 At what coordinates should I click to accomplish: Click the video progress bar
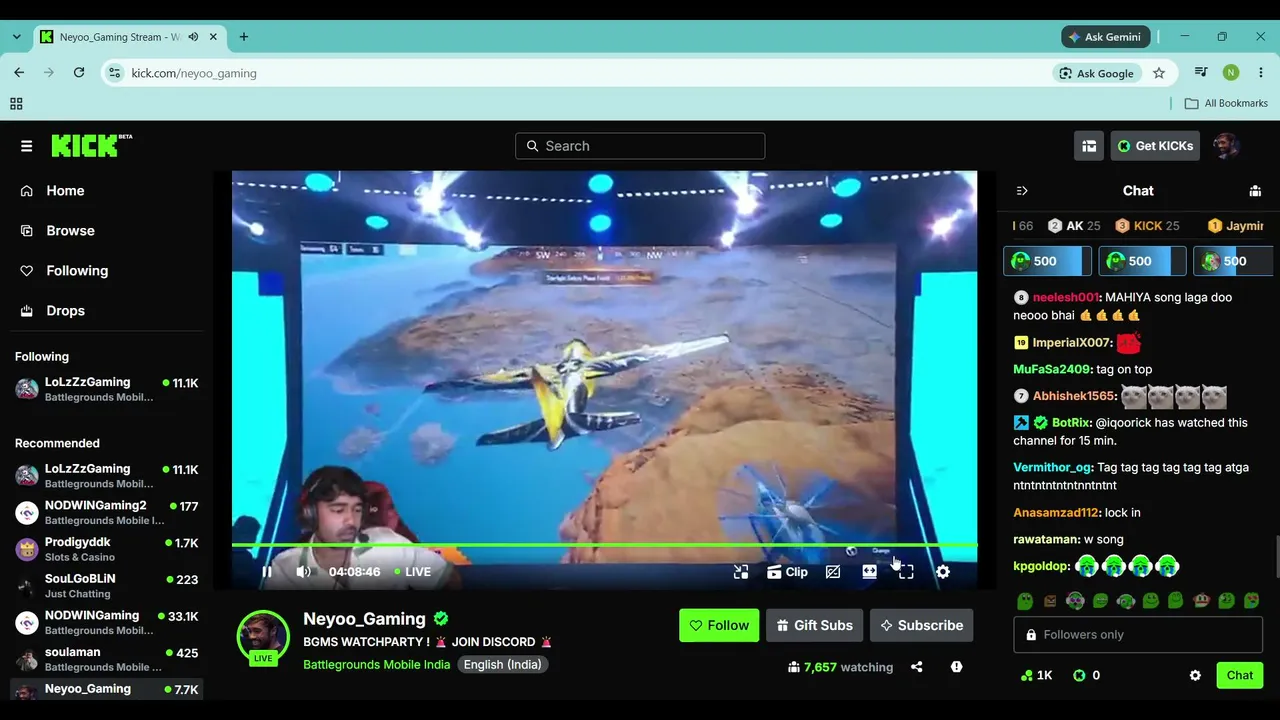pos(604,545)
